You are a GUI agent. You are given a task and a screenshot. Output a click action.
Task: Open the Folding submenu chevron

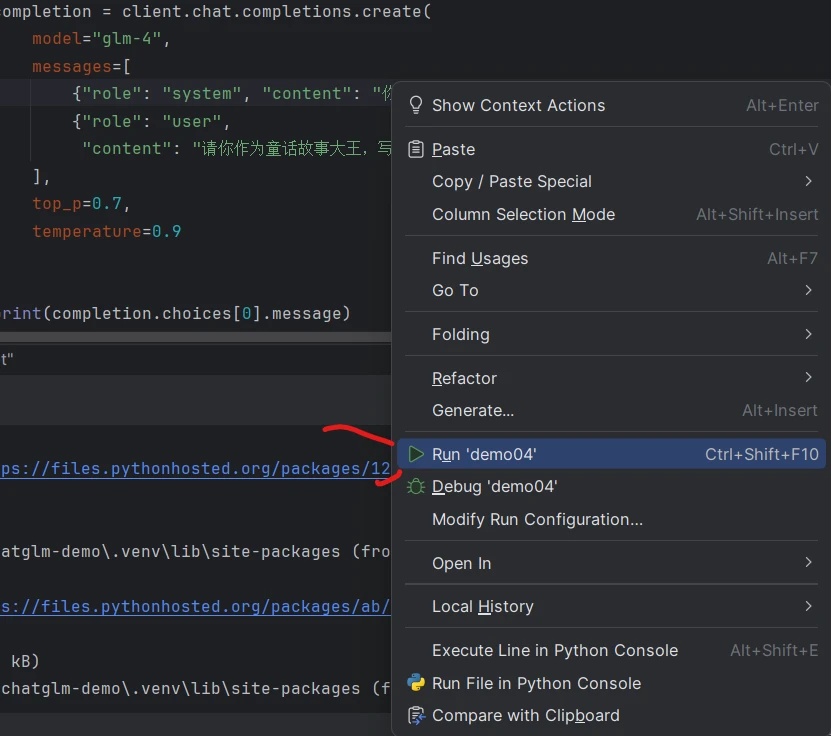coord(808,334)
